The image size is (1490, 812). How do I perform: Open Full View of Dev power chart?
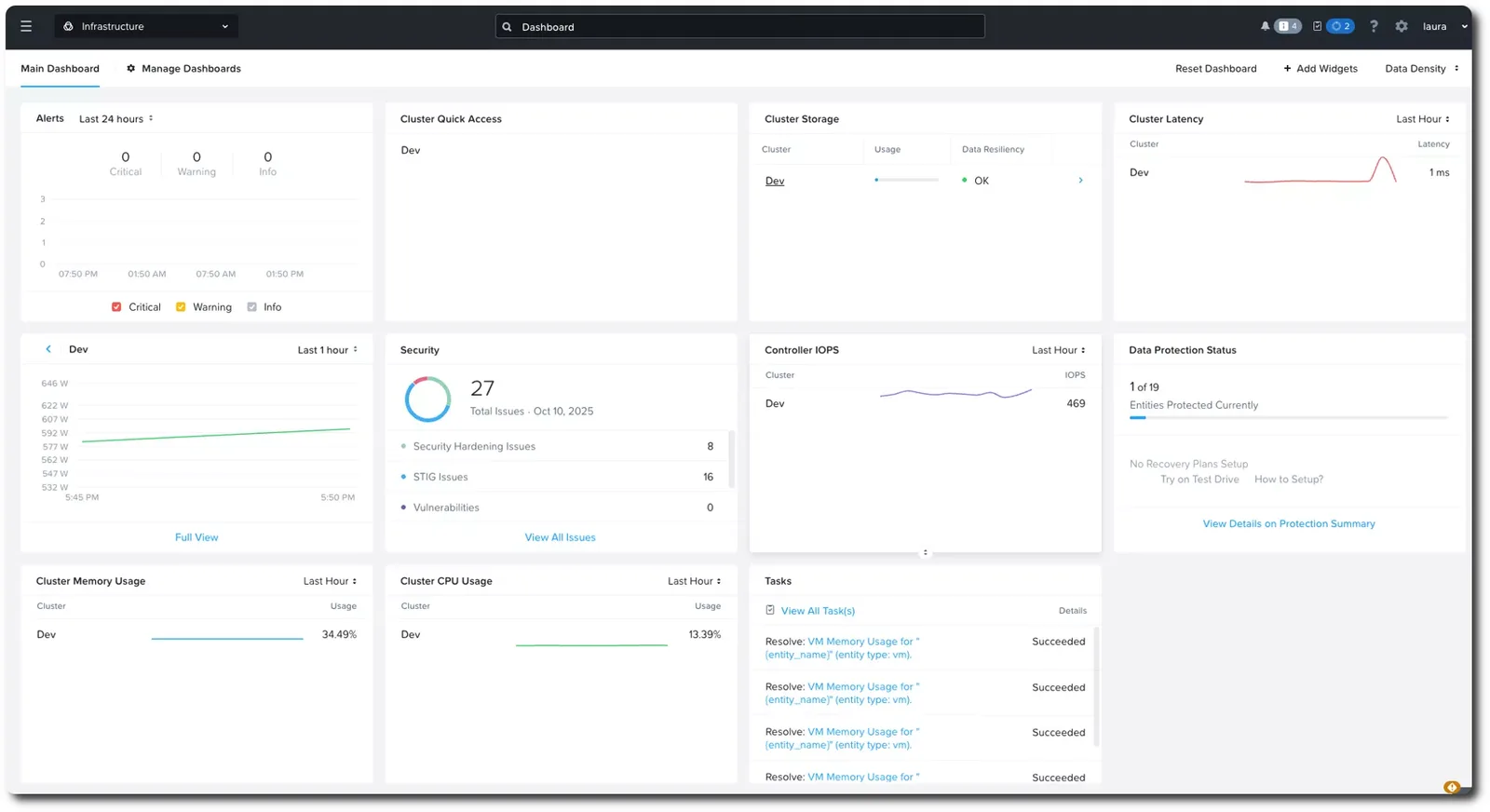[196, 537]
